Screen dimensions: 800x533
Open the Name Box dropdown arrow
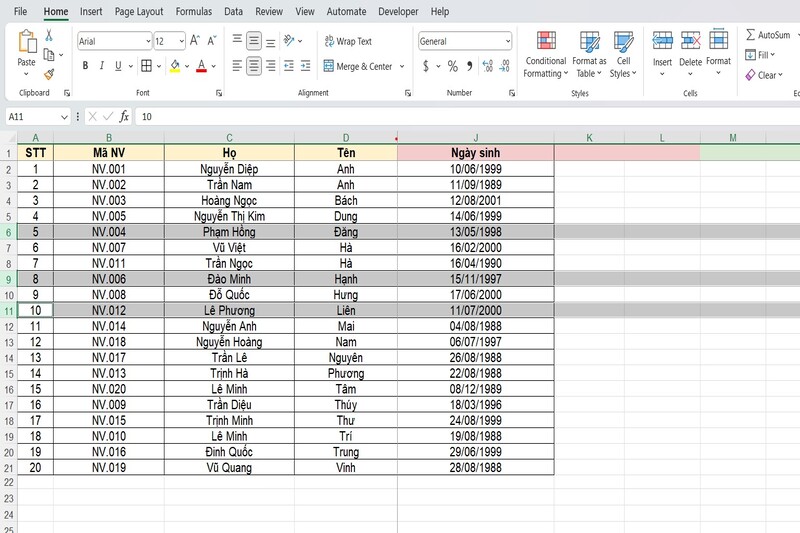tap(64, 117)
